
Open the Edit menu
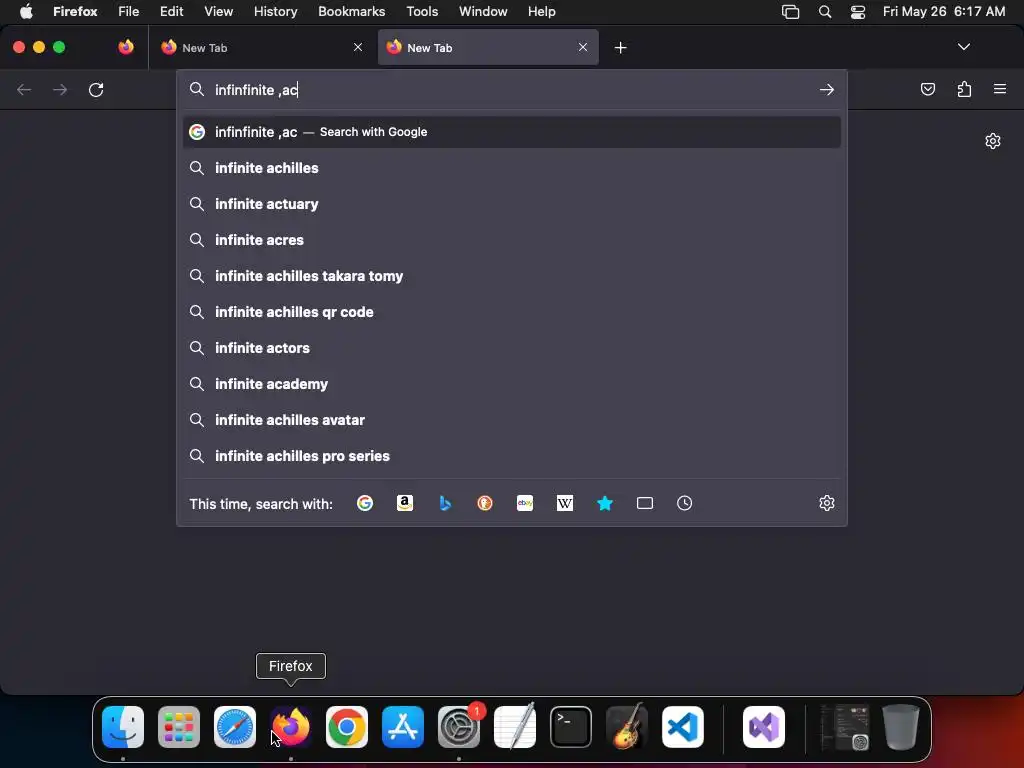tap(171, 12)
